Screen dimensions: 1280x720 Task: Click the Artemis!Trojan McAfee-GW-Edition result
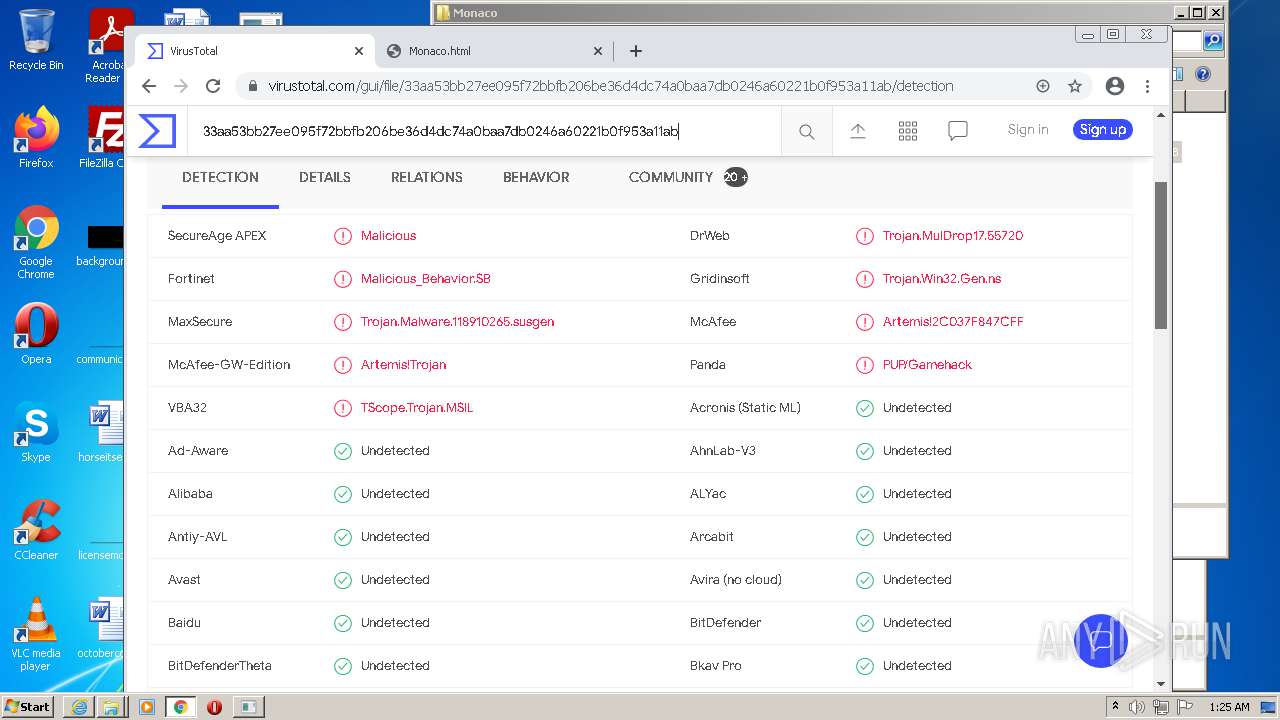coord(404,365)
